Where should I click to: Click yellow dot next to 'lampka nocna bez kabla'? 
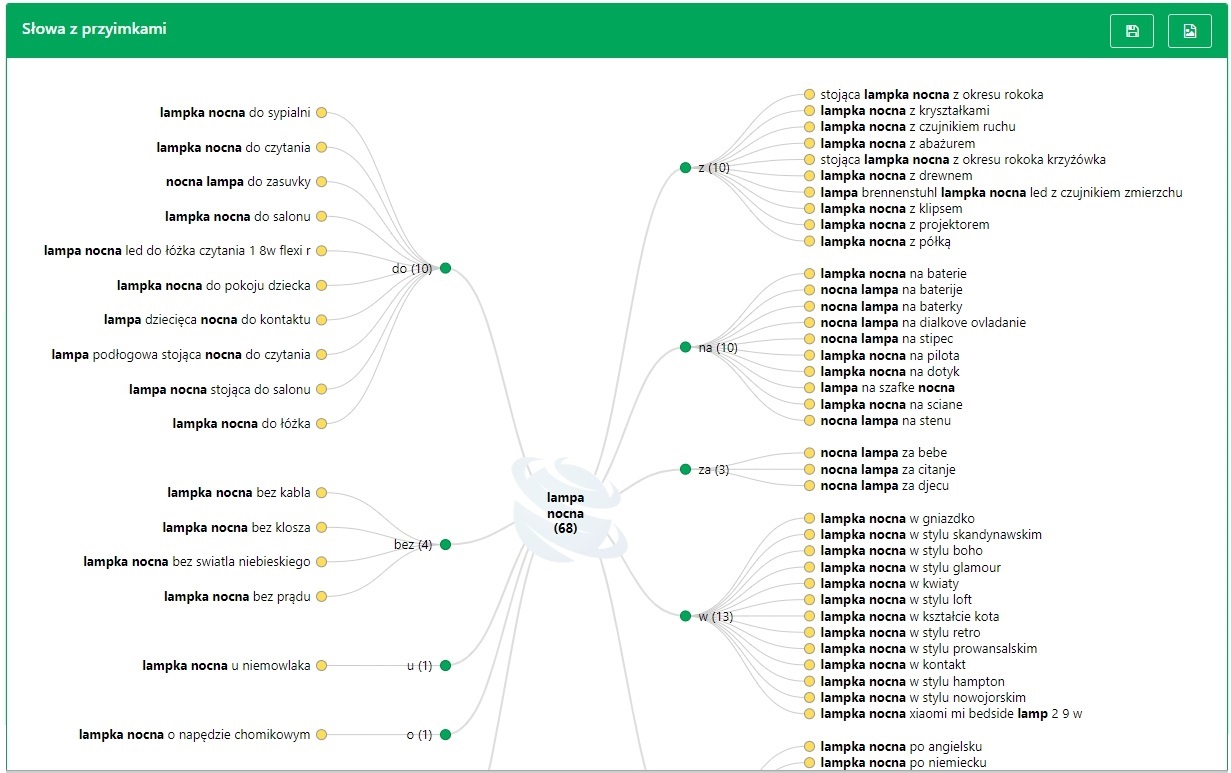click(321, 493)
